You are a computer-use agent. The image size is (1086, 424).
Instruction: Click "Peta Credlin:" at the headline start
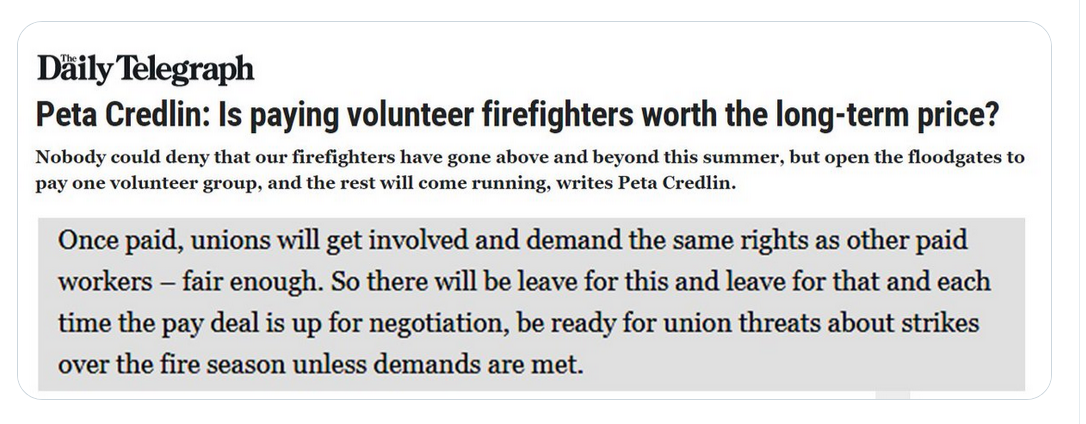pos(123,115)
